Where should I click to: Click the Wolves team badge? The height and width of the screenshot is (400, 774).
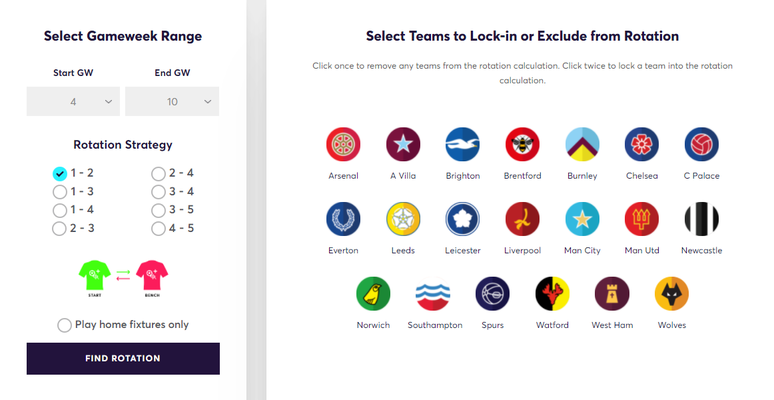pyautogui.click(x=671, y=294)
